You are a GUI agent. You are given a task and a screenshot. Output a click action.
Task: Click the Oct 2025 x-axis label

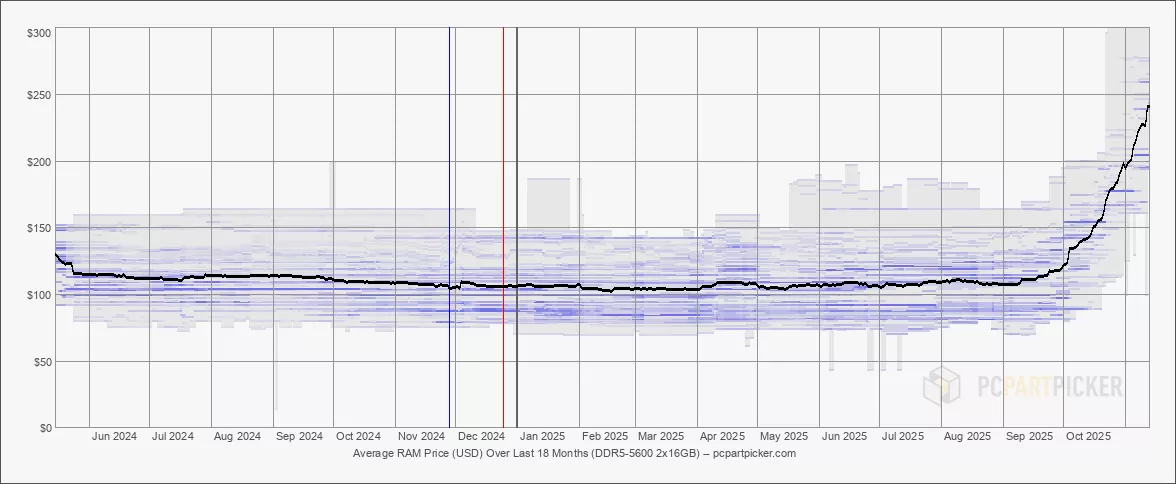click(x=1087, y=437)
